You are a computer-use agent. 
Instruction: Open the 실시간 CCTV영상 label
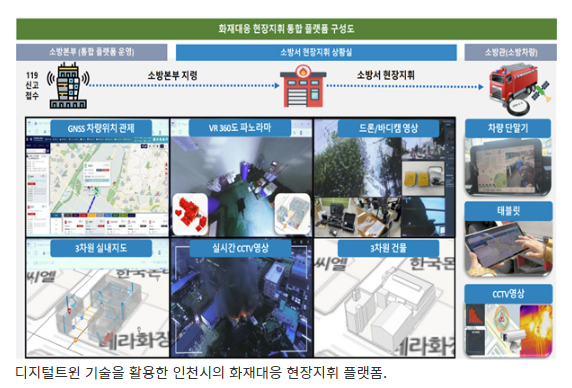[240, 248]
